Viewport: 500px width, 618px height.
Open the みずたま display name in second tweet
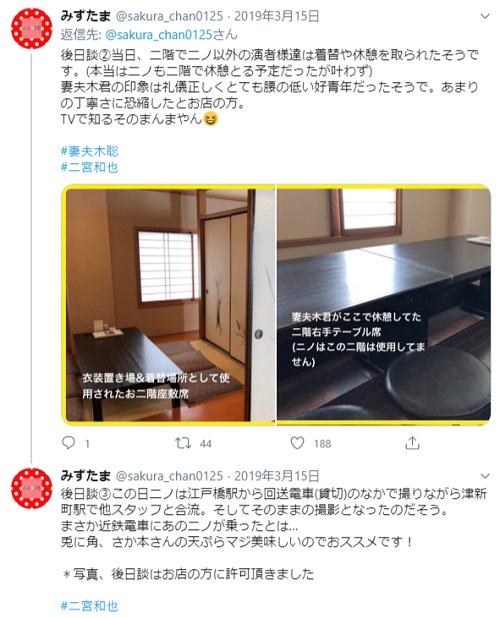[x=86, y=476]
